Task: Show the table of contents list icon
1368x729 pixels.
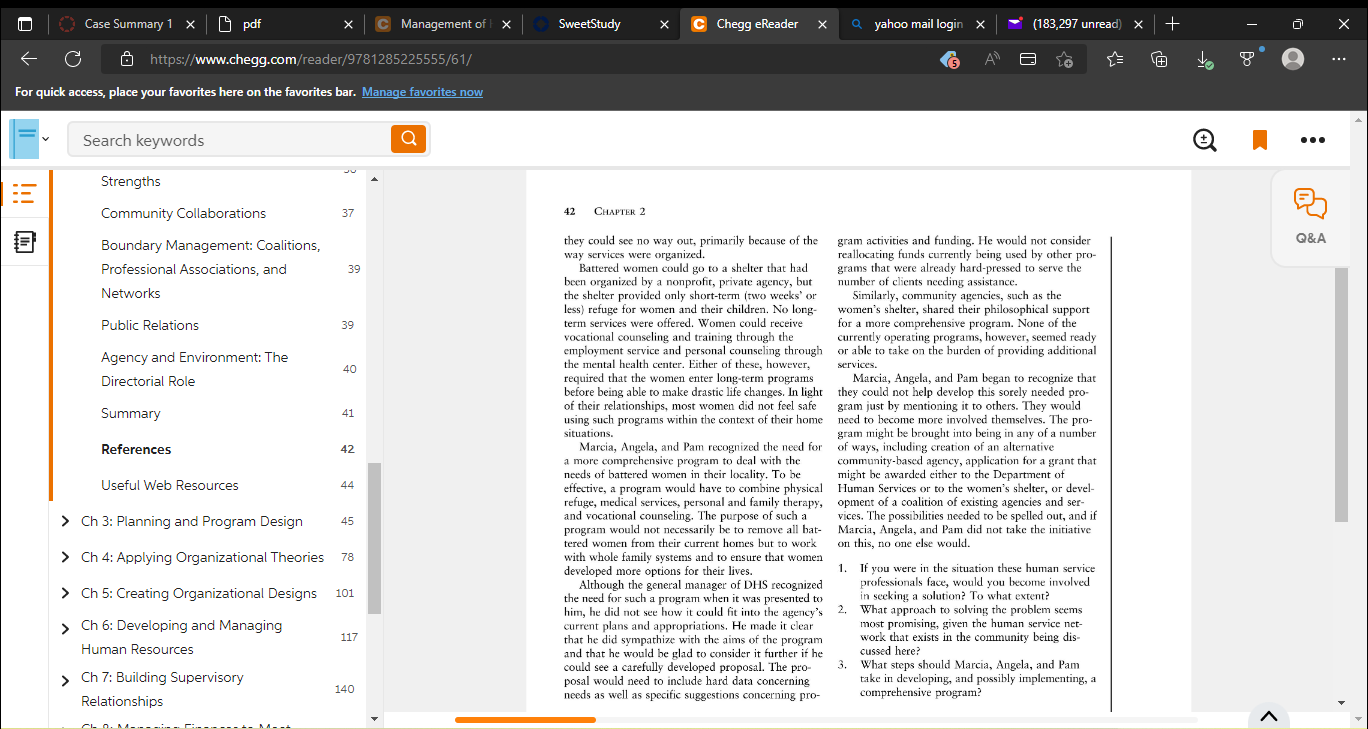Action: [x=24, y=193]
